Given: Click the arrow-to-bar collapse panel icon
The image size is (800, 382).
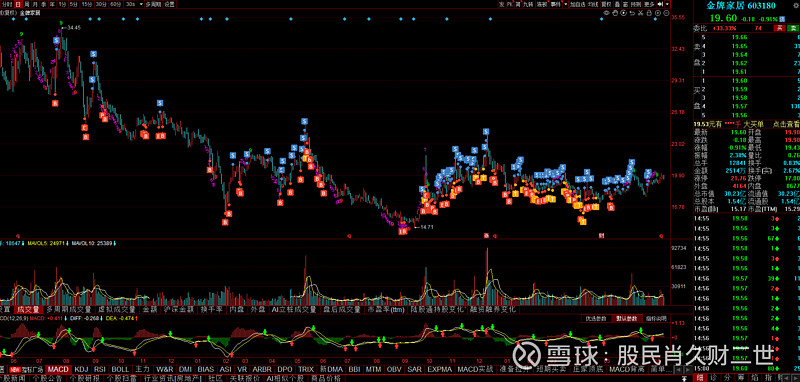Looking at the screenshot, I should [x=660, y=4].
